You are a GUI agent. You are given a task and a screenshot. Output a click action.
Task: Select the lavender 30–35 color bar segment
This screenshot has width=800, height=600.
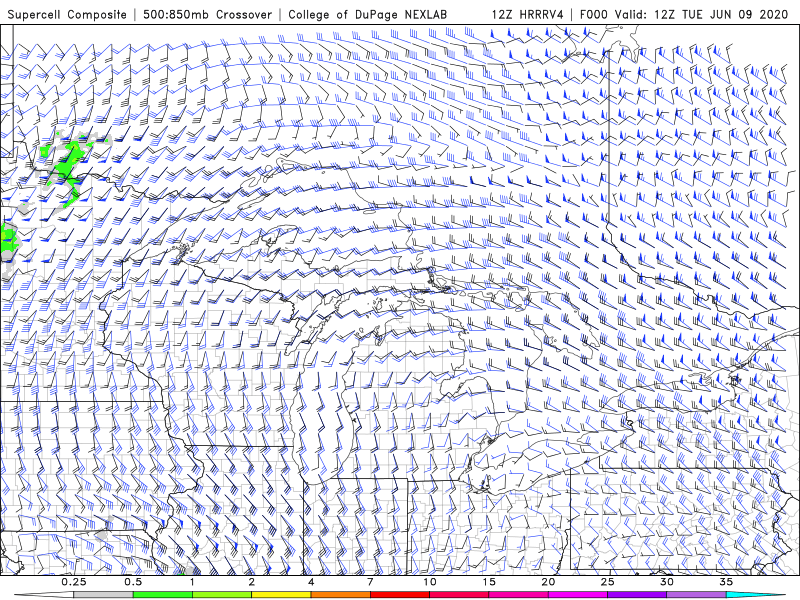click(696, 595)
